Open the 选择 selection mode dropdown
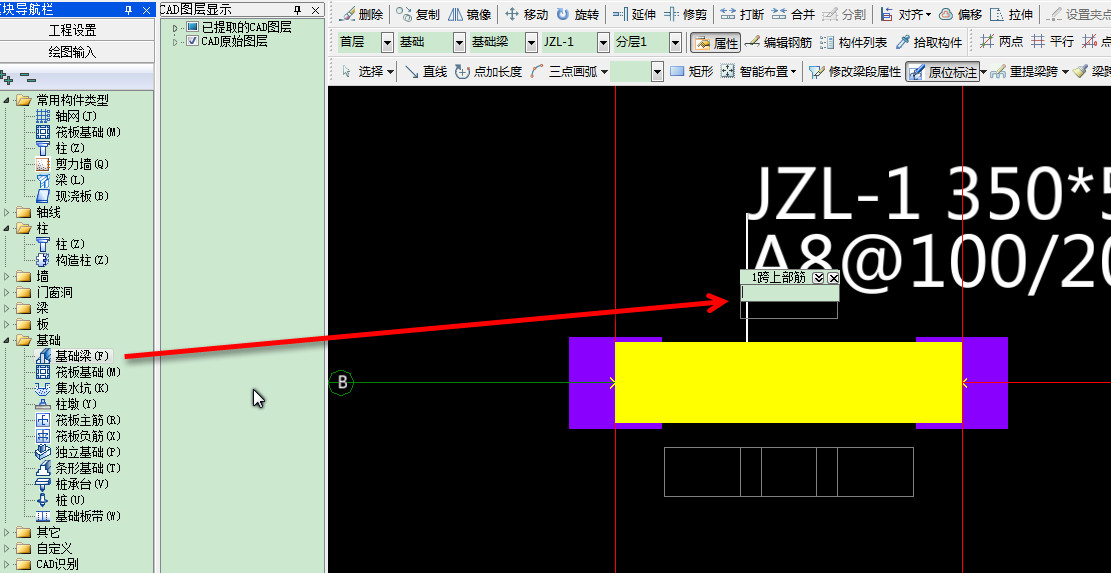 coord(390,72)
